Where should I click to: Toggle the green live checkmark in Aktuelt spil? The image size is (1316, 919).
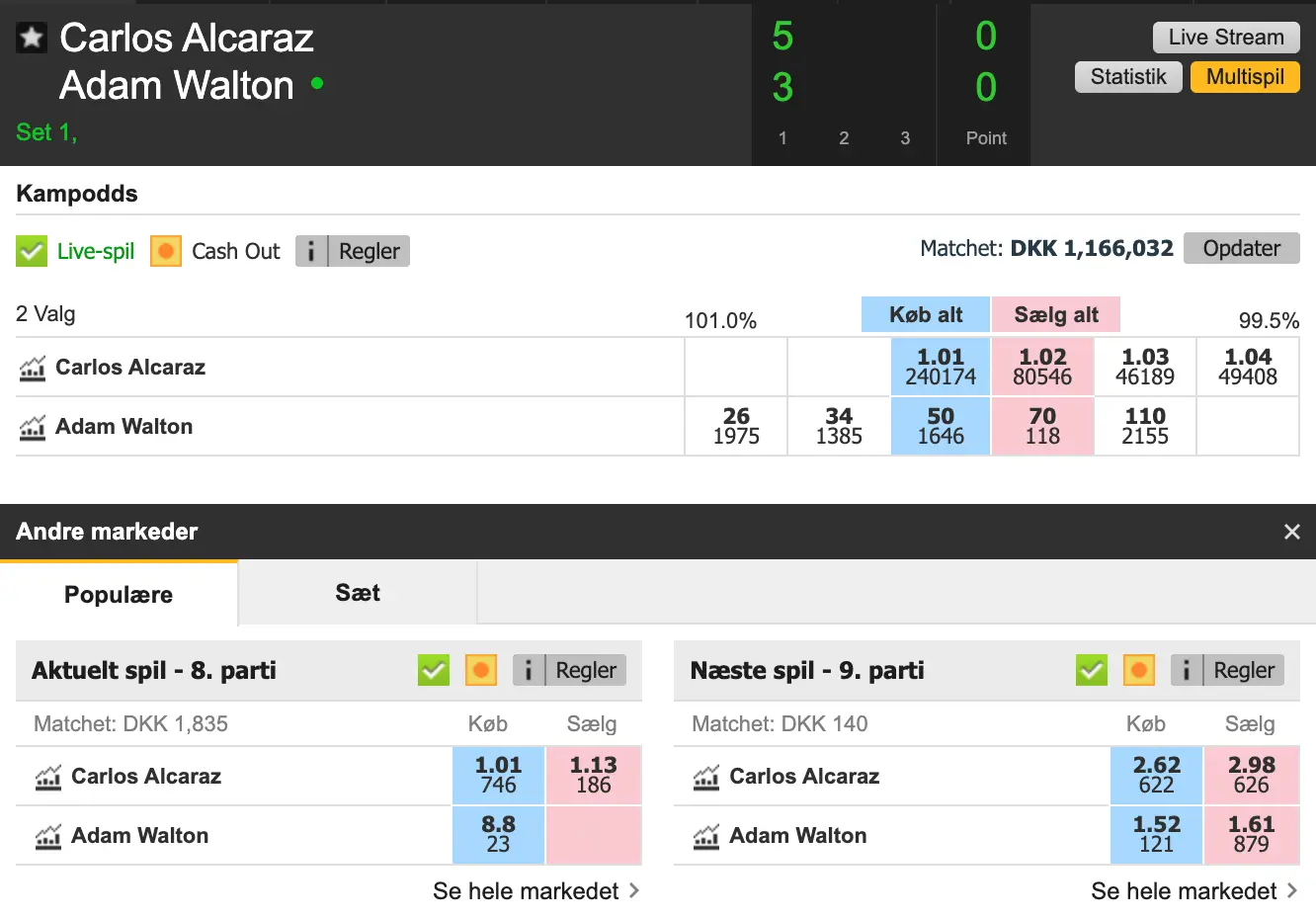point(433,670)
